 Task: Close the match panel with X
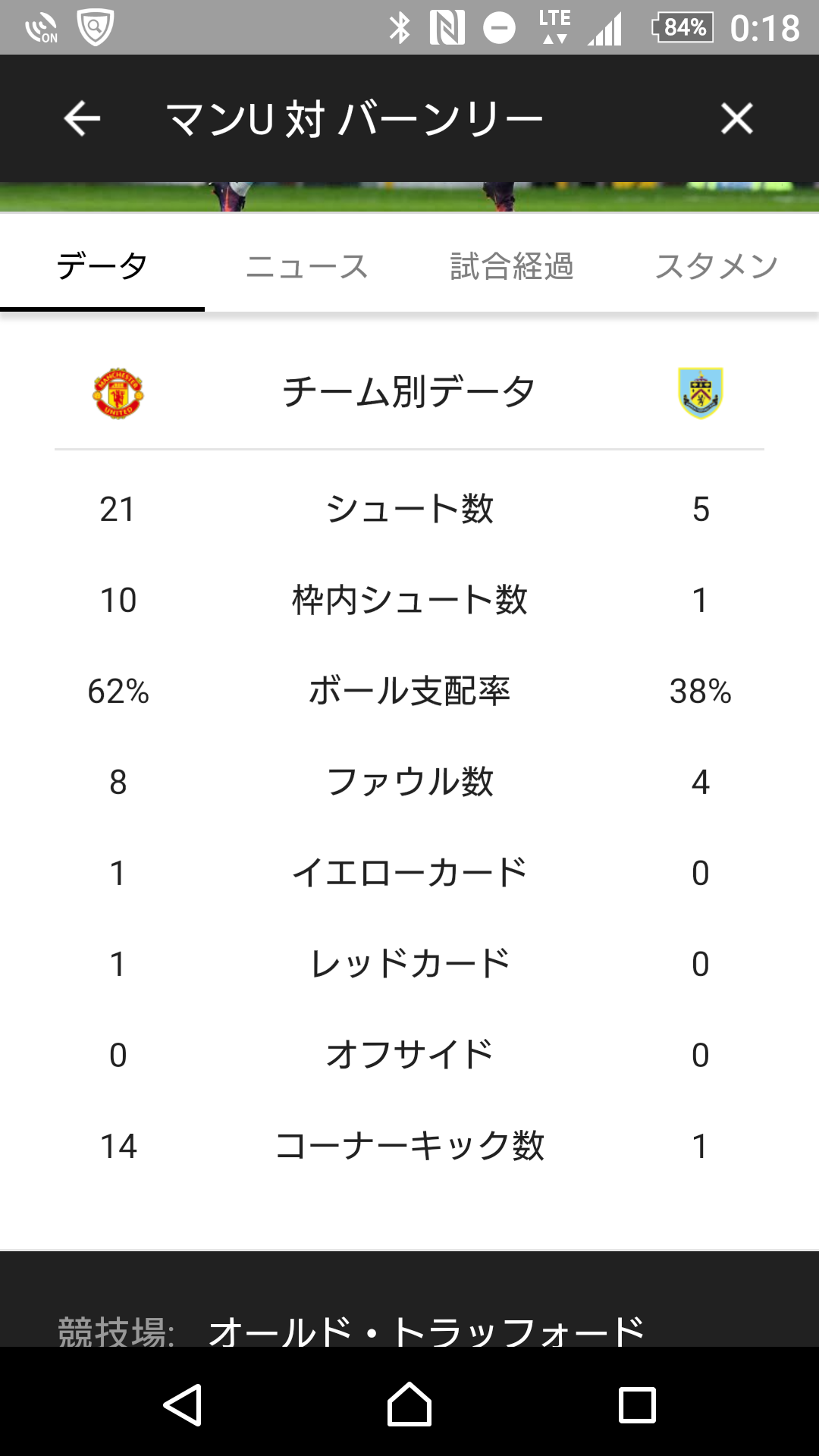pos(736,118)
